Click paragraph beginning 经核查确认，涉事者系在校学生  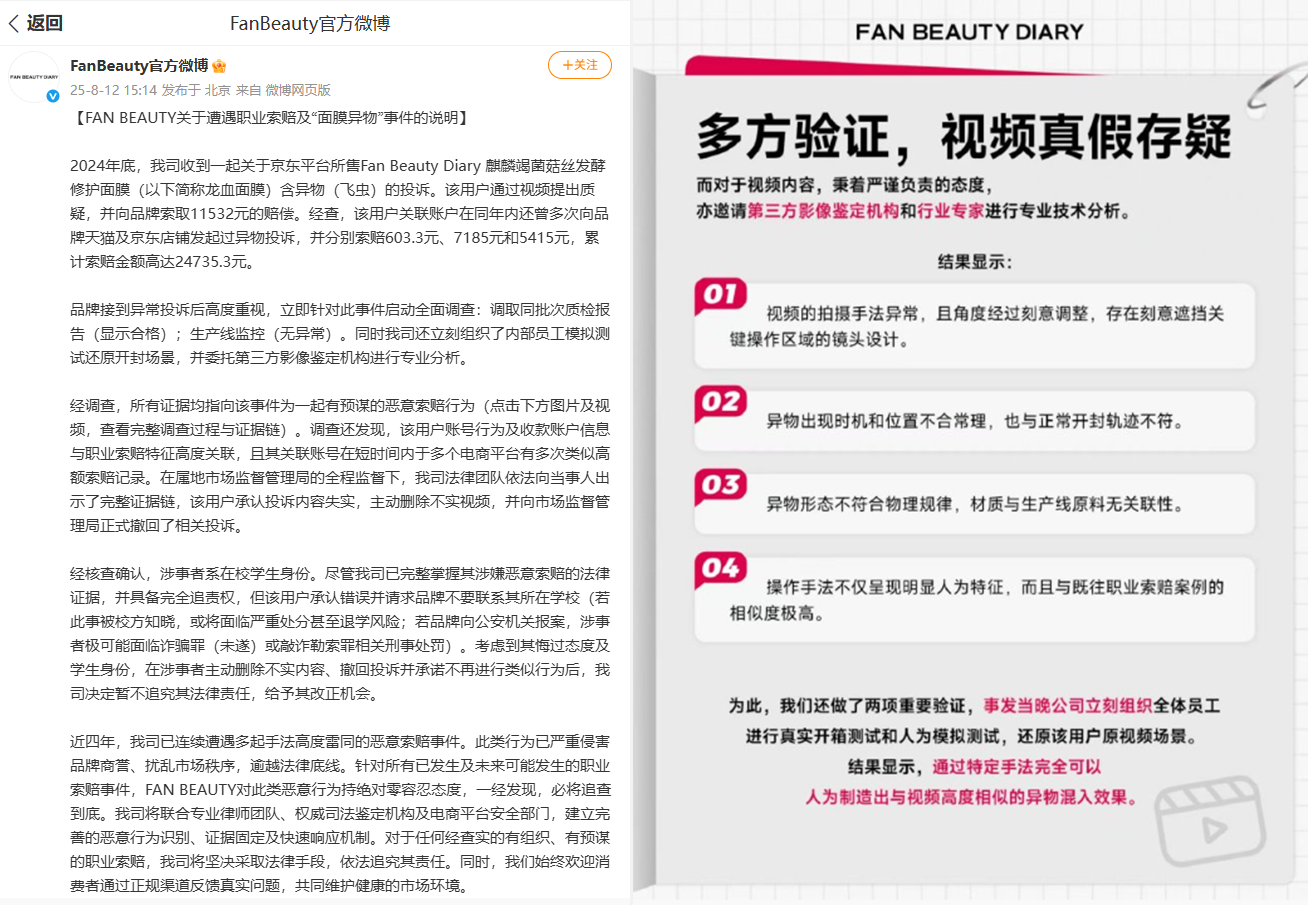point(339,633)
